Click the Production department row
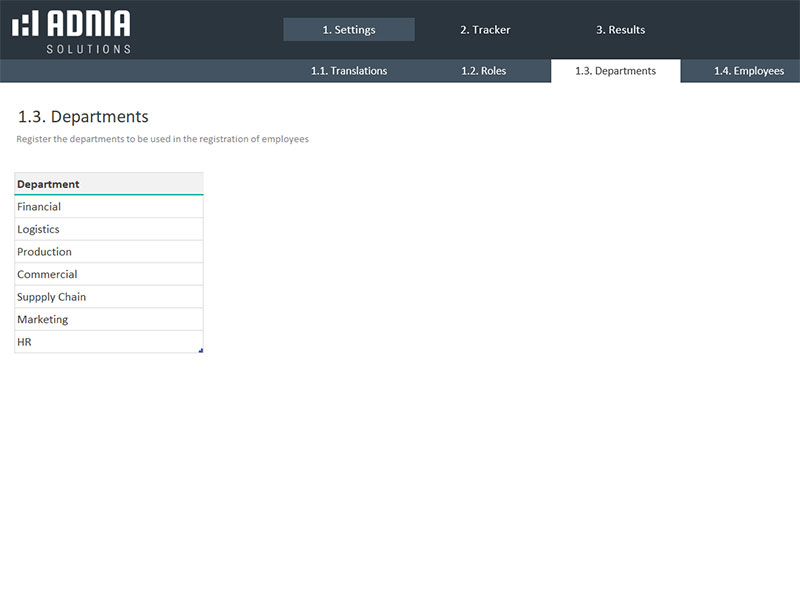The height and width of the screenshot is (606, 800). (x=108, y=252)
